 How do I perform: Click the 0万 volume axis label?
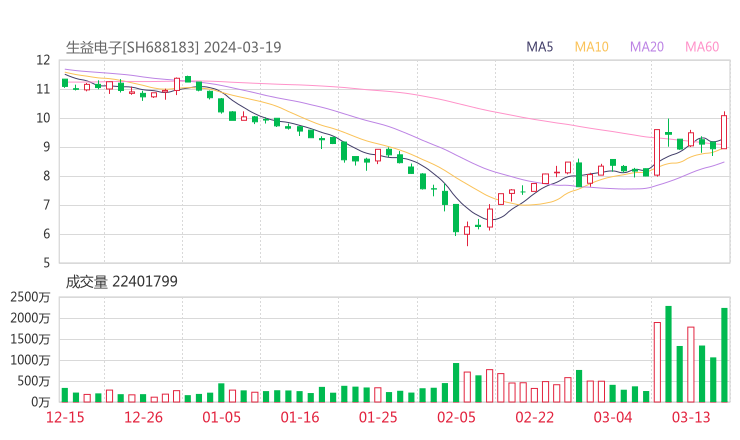coord(41,402)
